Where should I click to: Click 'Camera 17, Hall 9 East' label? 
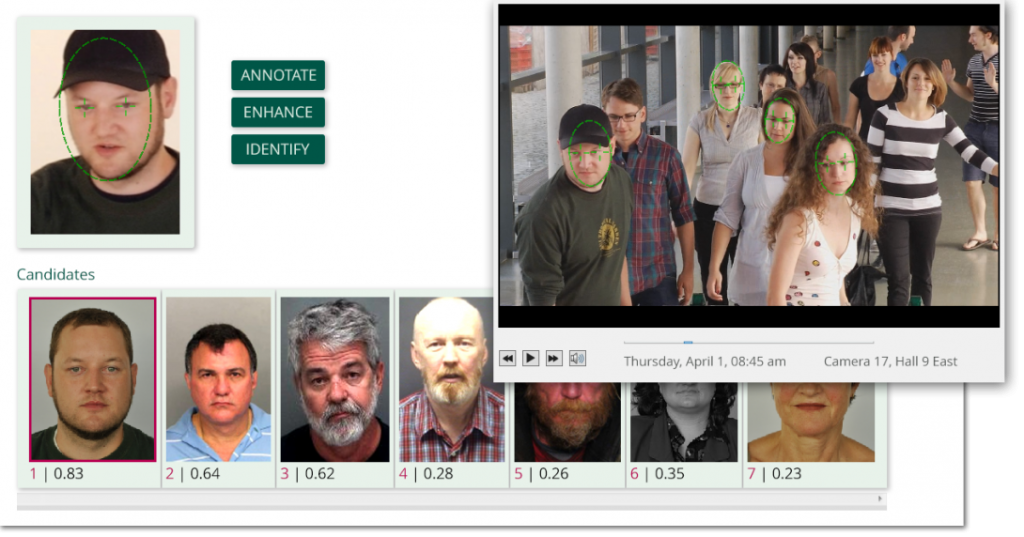pos(890,361)
